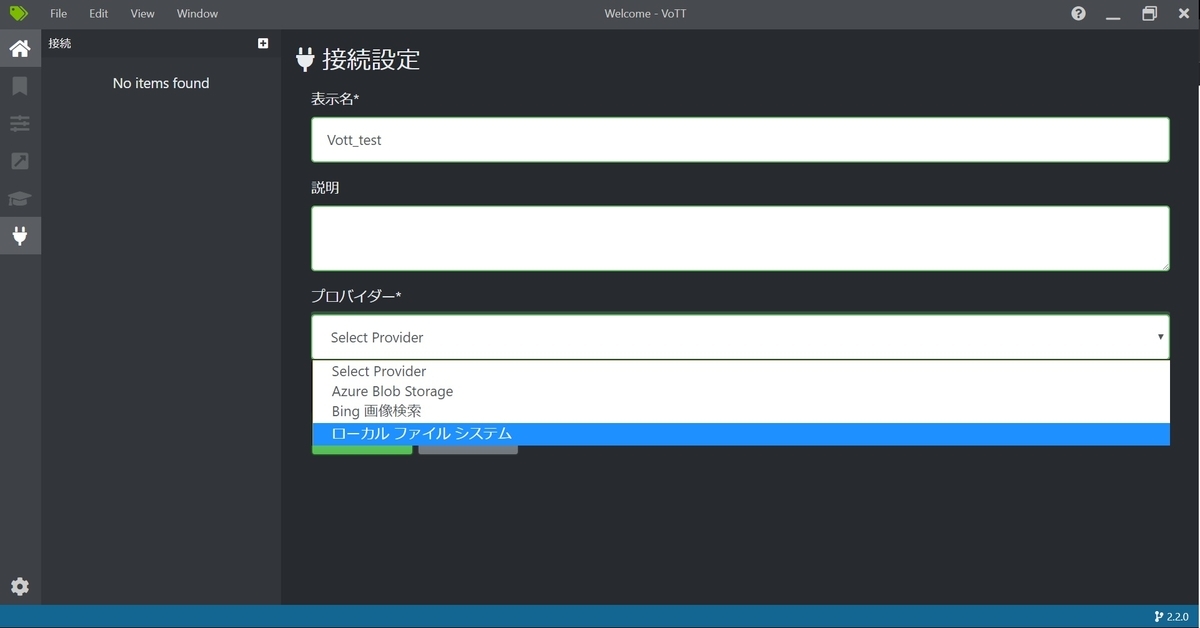Choose Azure Blob Storage as the provider

(392, 391)
